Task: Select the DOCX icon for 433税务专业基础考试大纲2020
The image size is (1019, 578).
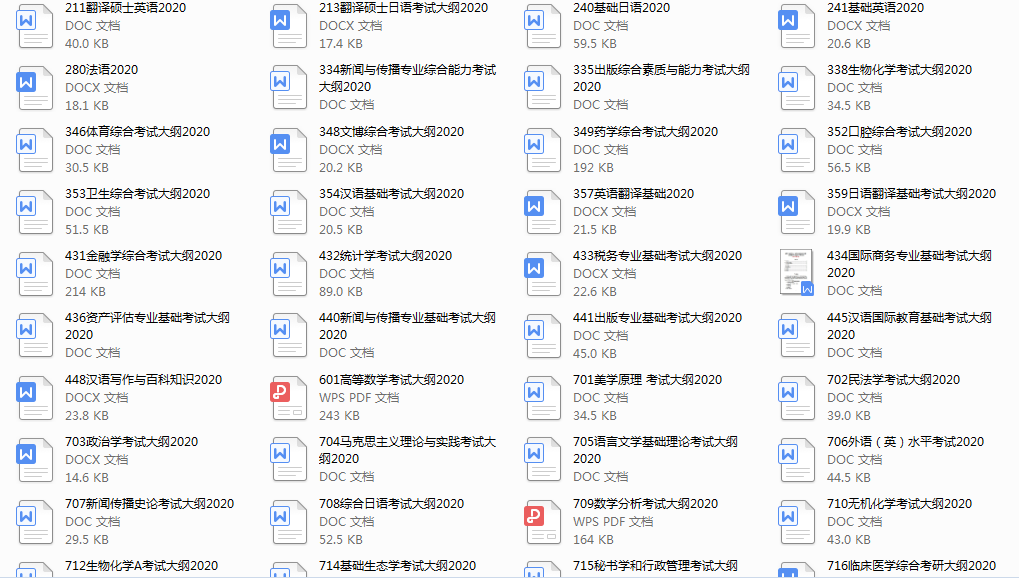Action: [542, 274]
